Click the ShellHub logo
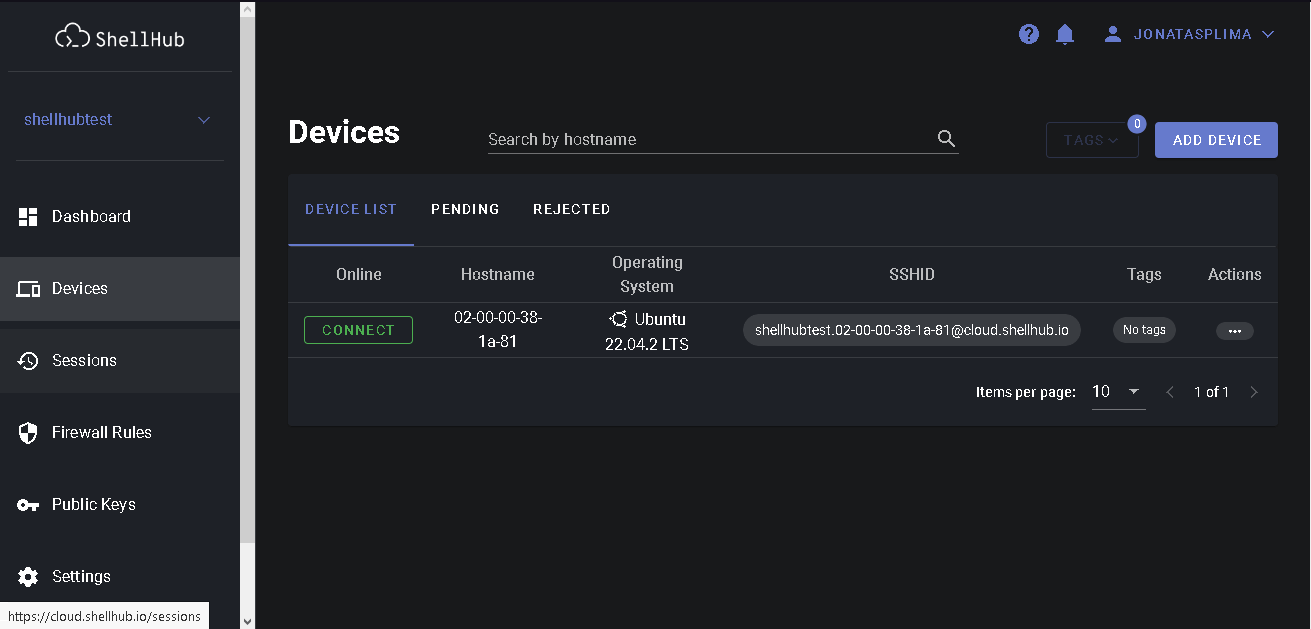1311x629 pixels. pos(120,38)
